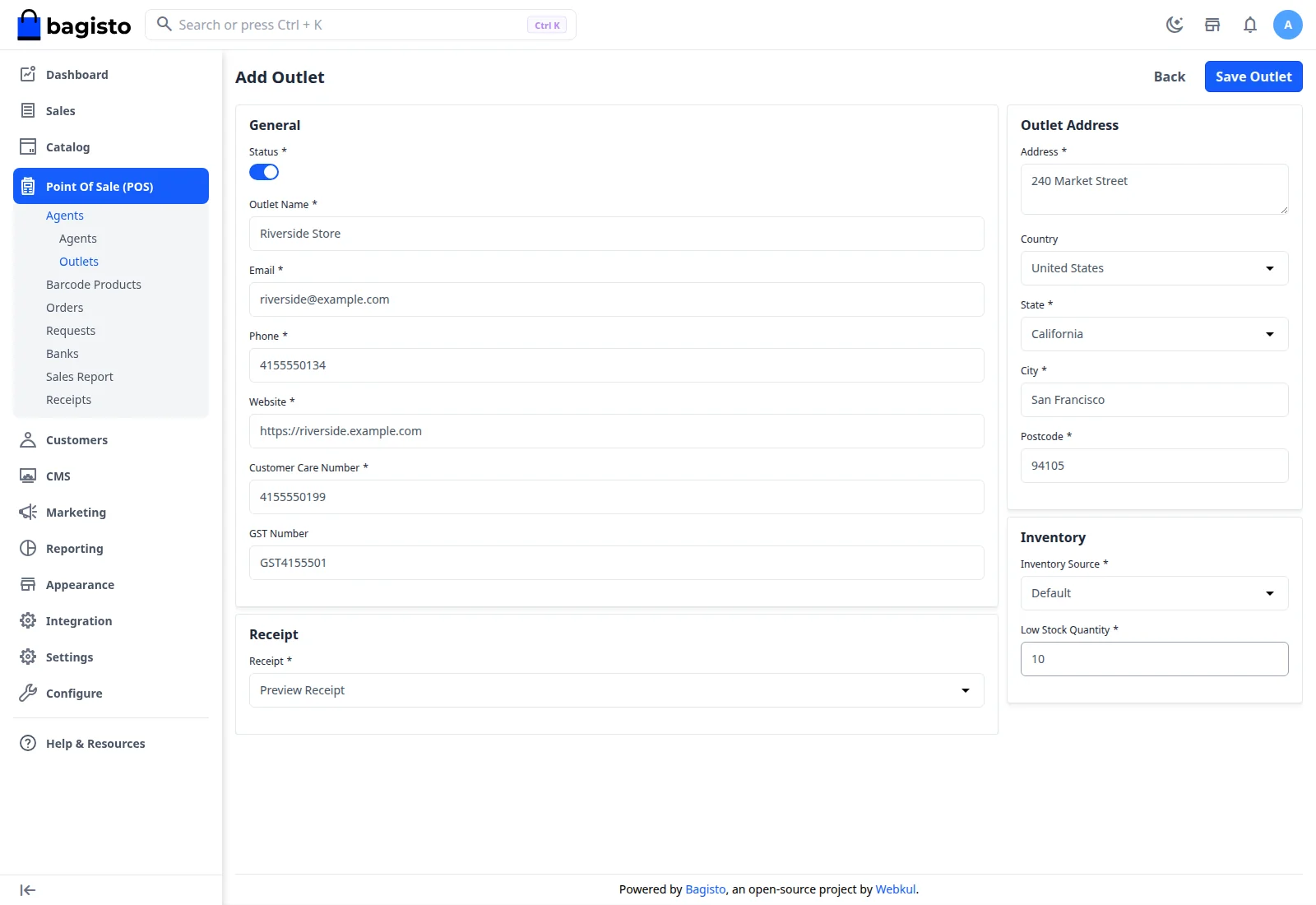Follow the Bagisto footer link

pyautogui.click(x=706, y=889)
